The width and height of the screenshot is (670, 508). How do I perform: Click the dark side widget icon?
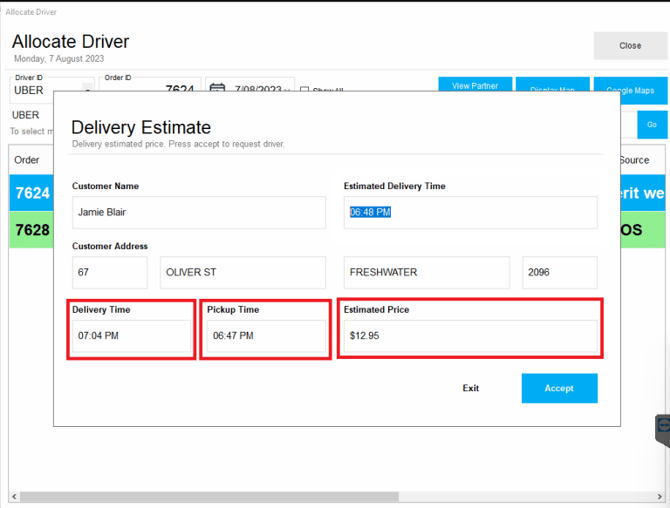pos(662,429)
